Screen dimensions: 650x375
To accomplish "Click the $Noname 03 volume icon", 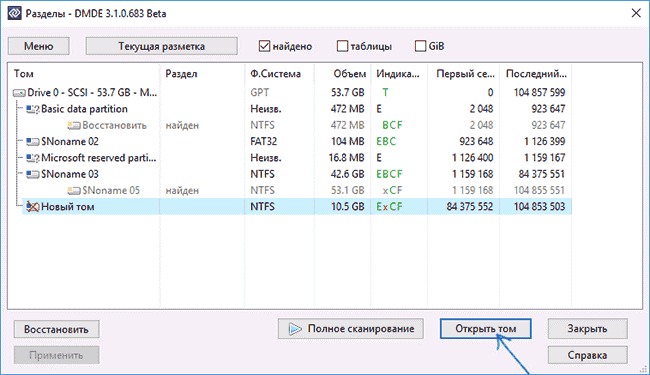I will coord(33,174).
